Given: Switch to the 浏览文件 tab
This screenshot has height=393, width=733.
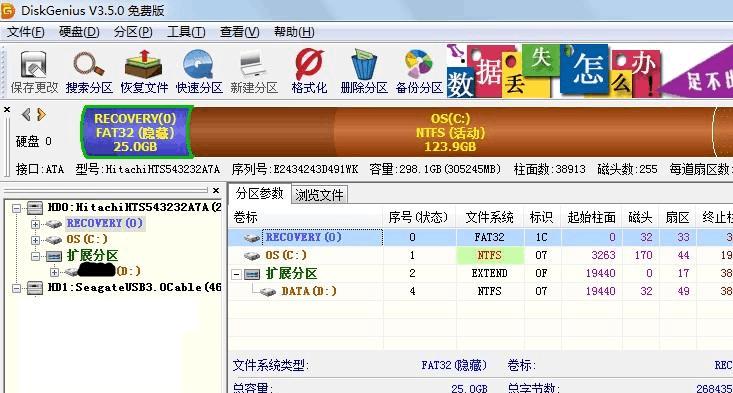Looking at the screenshot, I should (x=319, y=194).
